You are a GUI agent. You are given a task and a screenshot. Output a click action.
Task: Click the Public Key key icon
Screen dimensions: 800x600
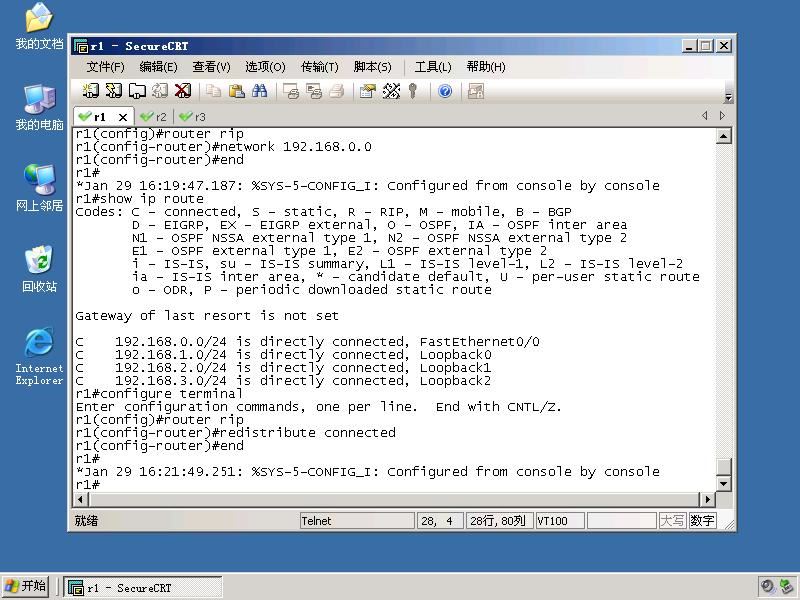[413, 91]
